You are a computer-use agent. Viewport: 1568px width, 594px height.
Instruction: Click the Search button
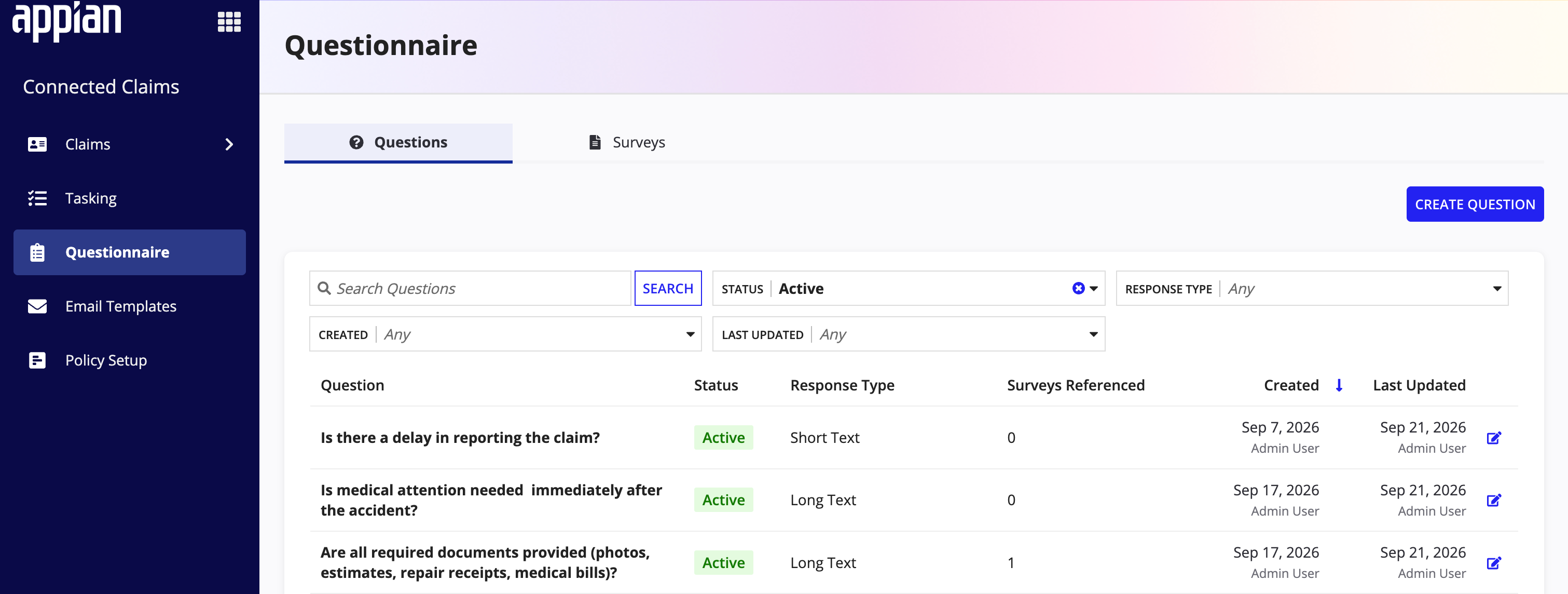(668, 288)
